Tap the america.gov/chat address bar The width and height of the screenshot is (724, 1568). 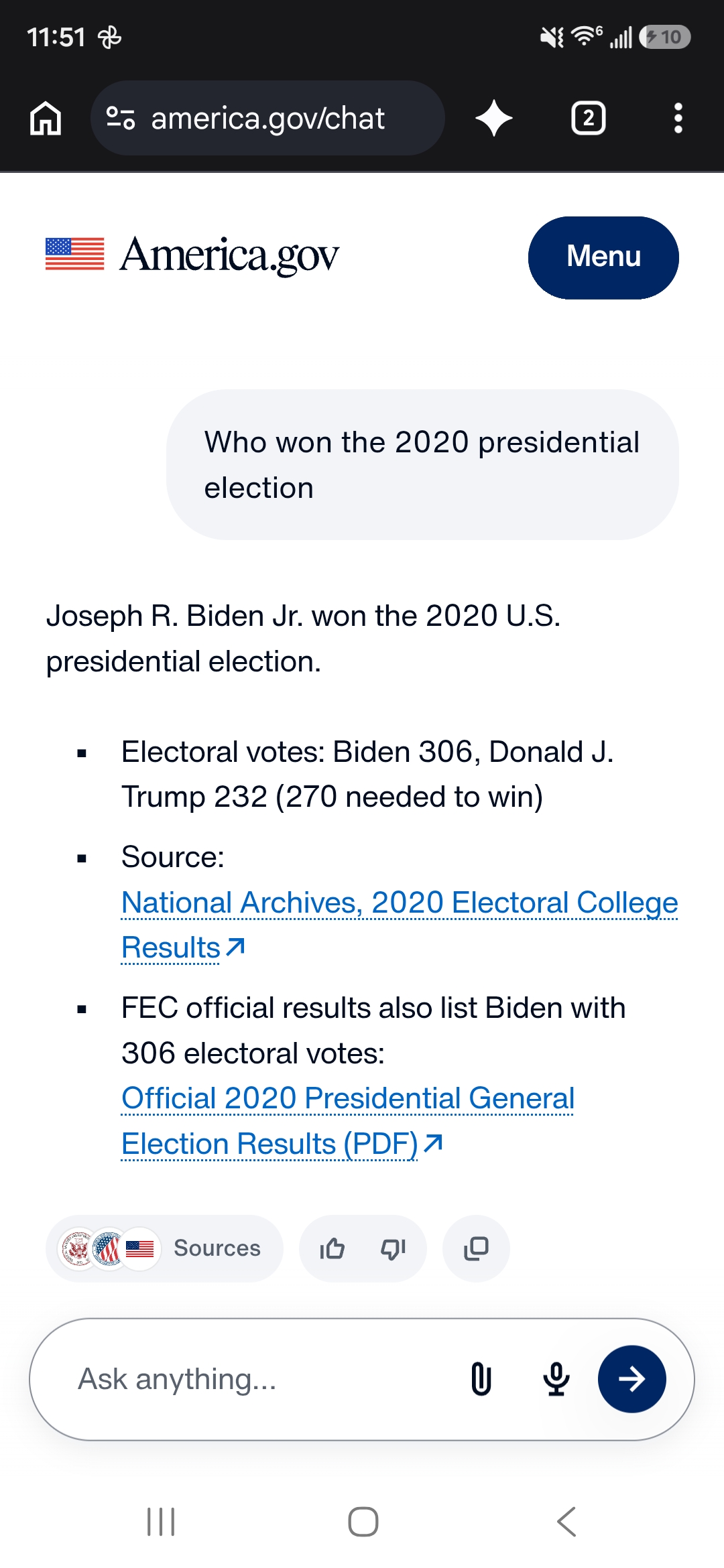point(267,118)
